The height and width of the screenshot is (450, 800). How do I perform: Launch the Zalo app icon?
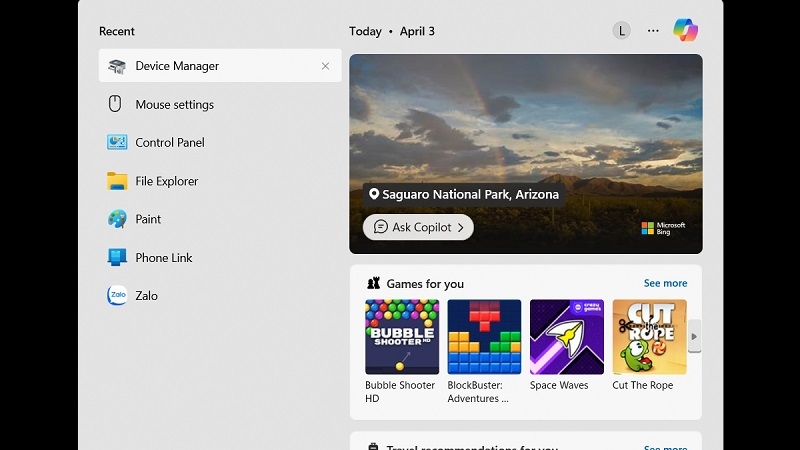point(117,295)
